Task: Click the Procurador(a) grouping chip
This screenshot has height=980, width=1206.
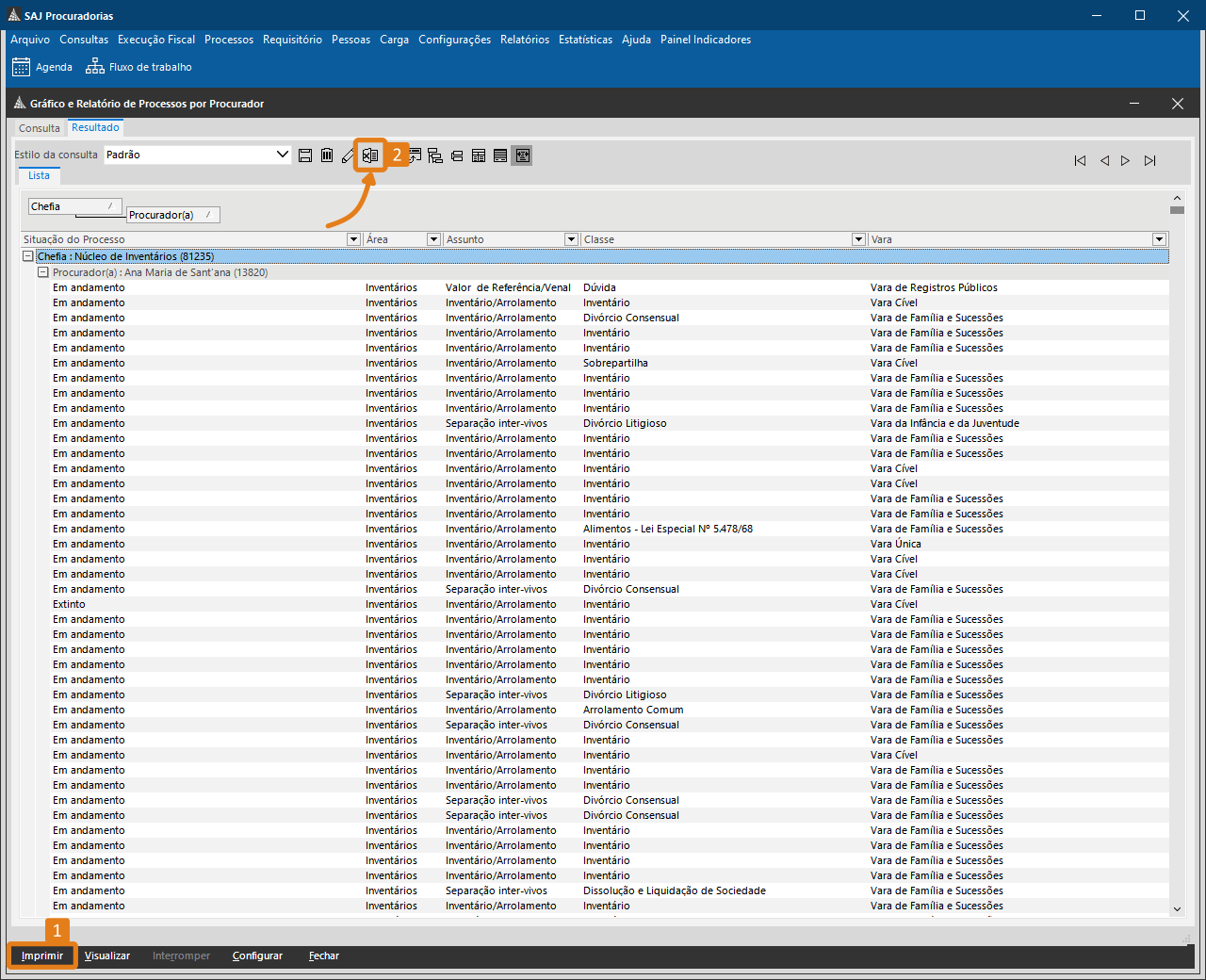Action: (x=173, y=215)
